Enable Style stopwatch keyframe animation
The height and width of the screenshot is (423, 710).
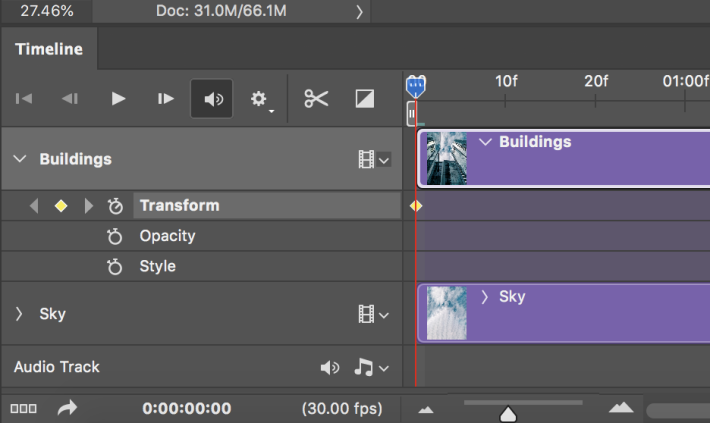click(x=115, y=266)
